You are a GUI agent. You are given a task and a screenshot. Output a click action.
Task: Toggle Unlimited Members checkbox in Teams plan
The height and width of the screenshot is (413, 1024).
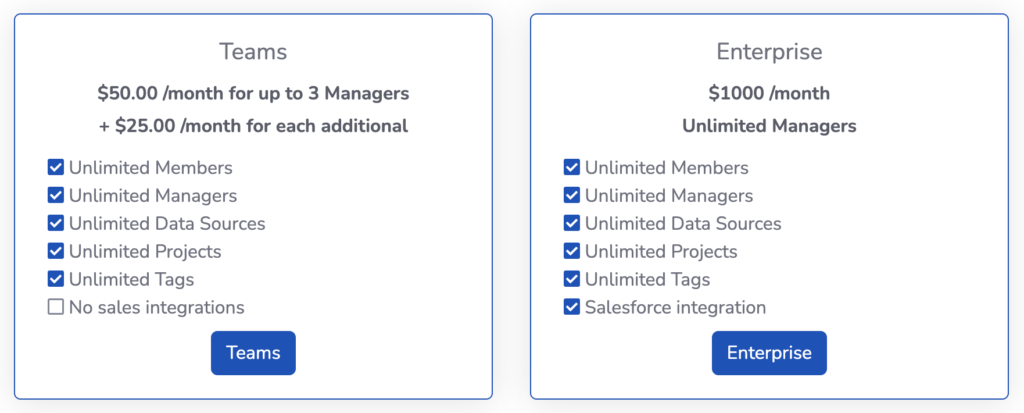pyautogui.click(x=56, y=168)
